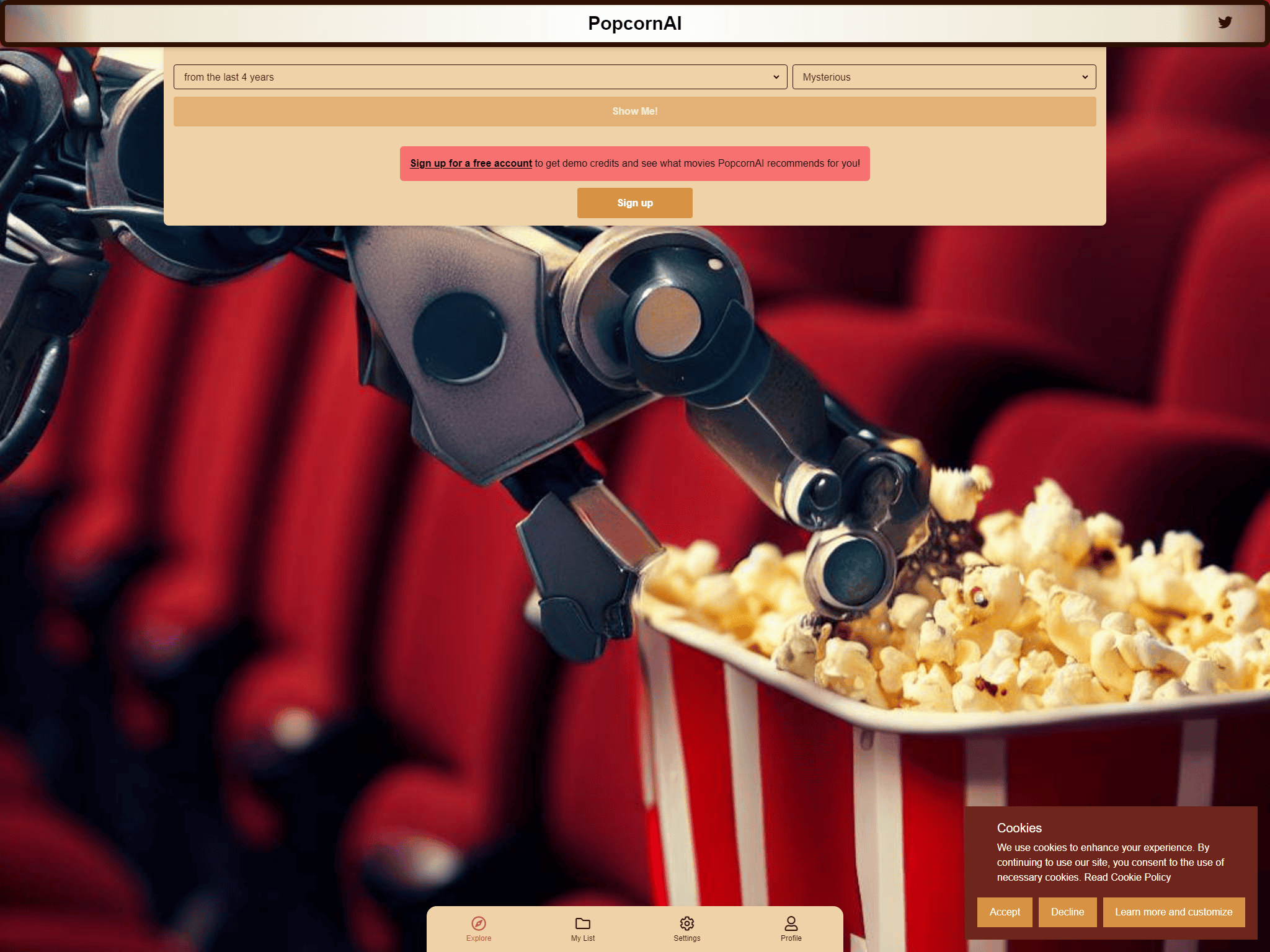Image resolution: width=1270 pixels, height=952 pixels.
Task: Select the Explore tab label
Action: (478, 938)
